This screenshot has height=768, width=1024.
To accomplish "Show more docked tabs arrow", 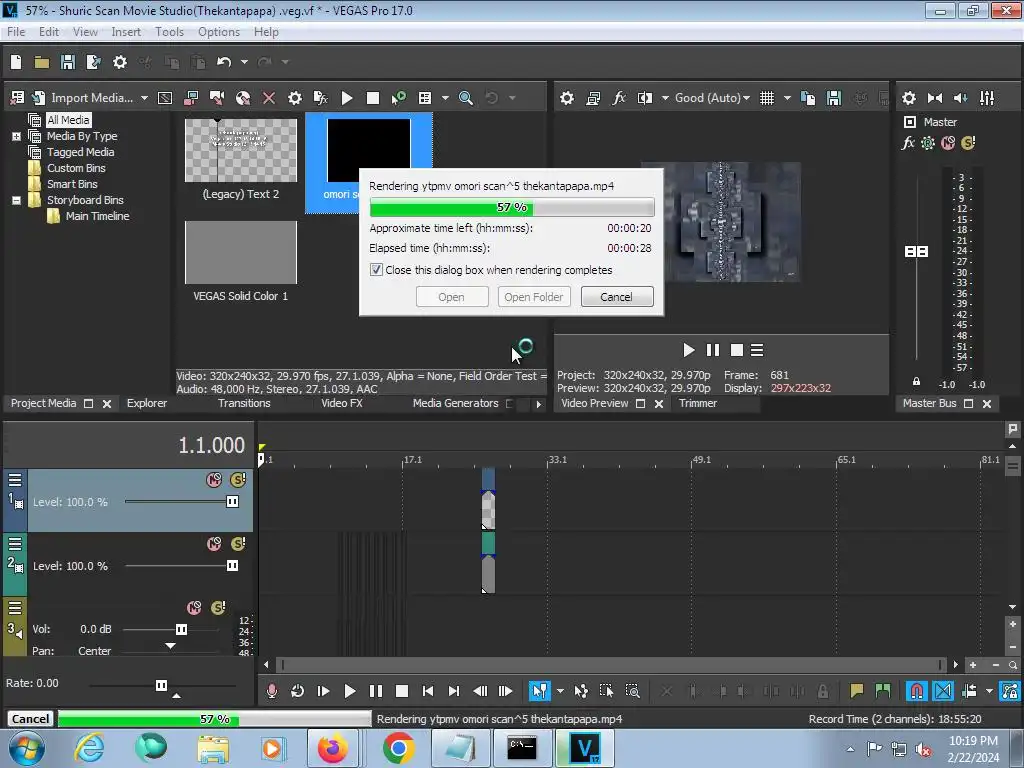I will coord(538,404).
